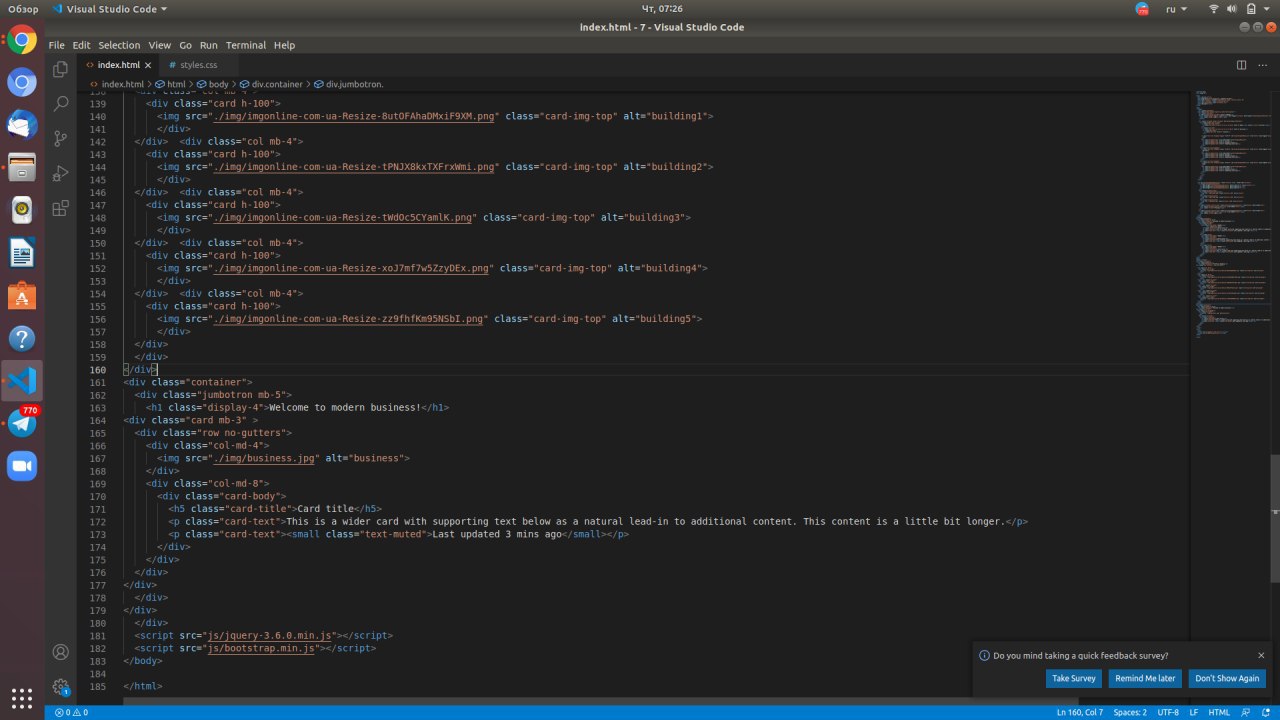Click the Telegram tray icon in top bar
The image size is (1280, 720).
tap(1142, 8)
